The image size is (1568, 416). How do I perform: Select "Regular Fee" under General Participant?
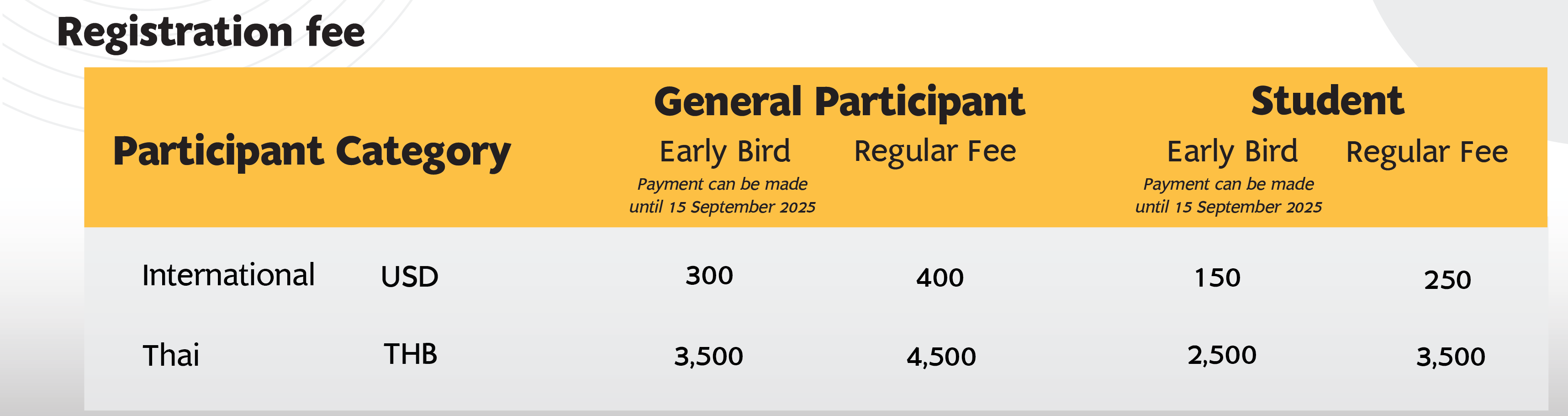(935, 151)
